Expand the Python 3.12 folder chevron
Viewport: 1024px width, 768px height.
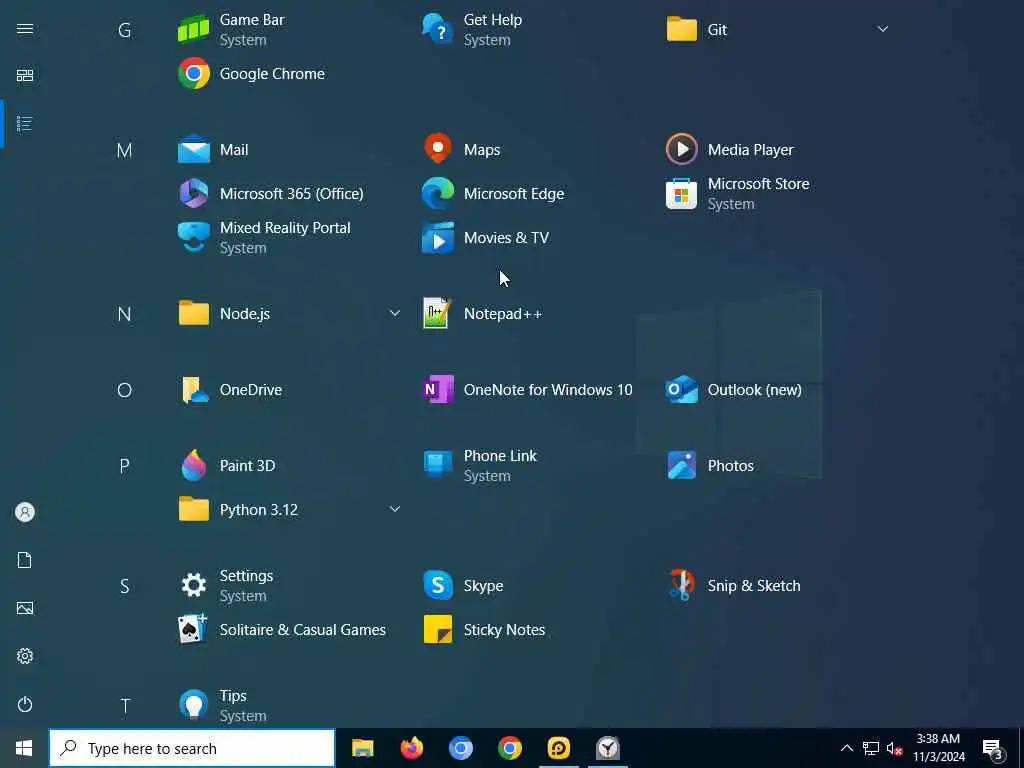tap(394, 509)
